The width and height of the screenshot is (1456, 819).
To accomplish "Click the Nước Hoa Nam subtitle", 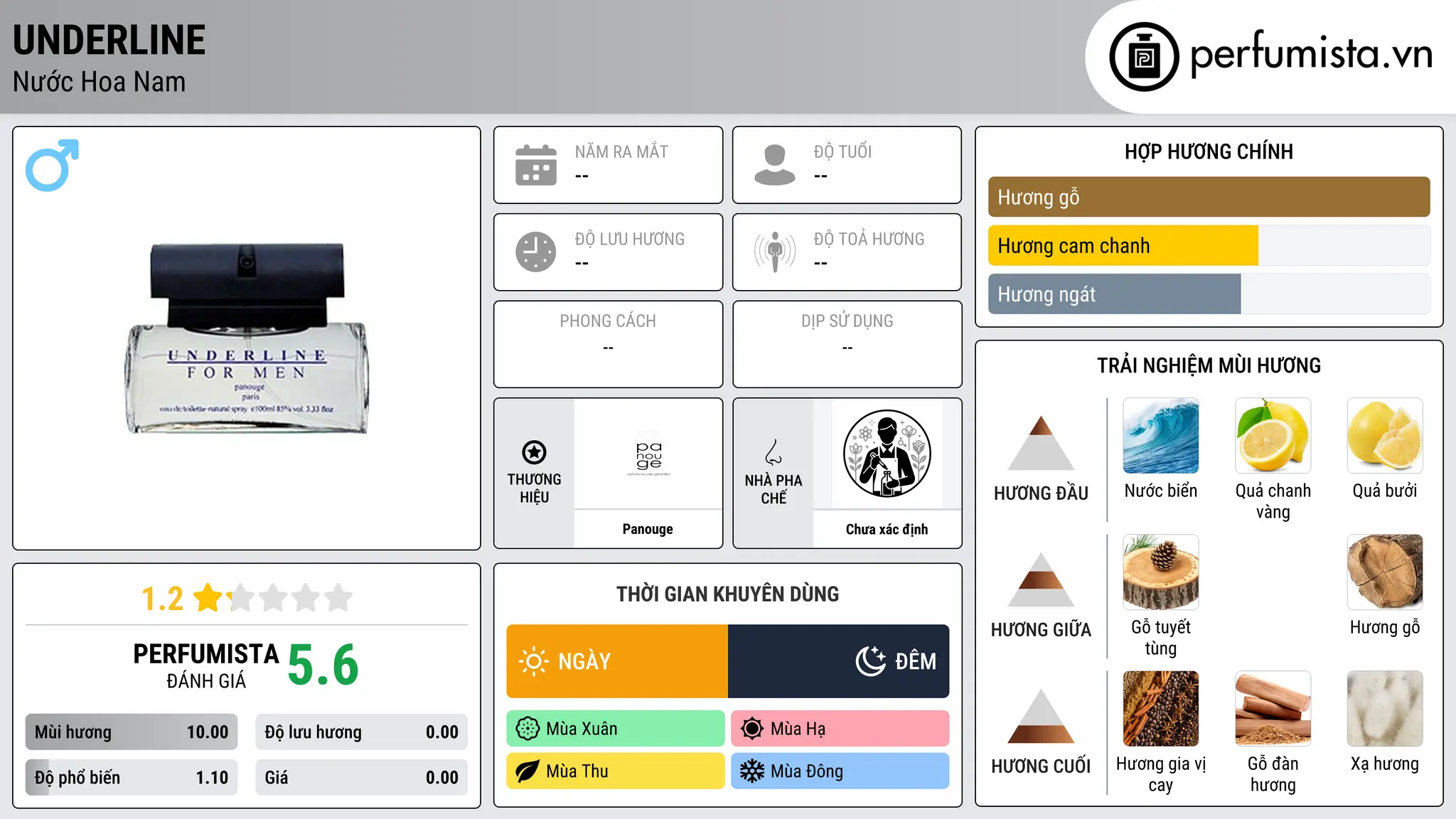I will tap(100, 82).
